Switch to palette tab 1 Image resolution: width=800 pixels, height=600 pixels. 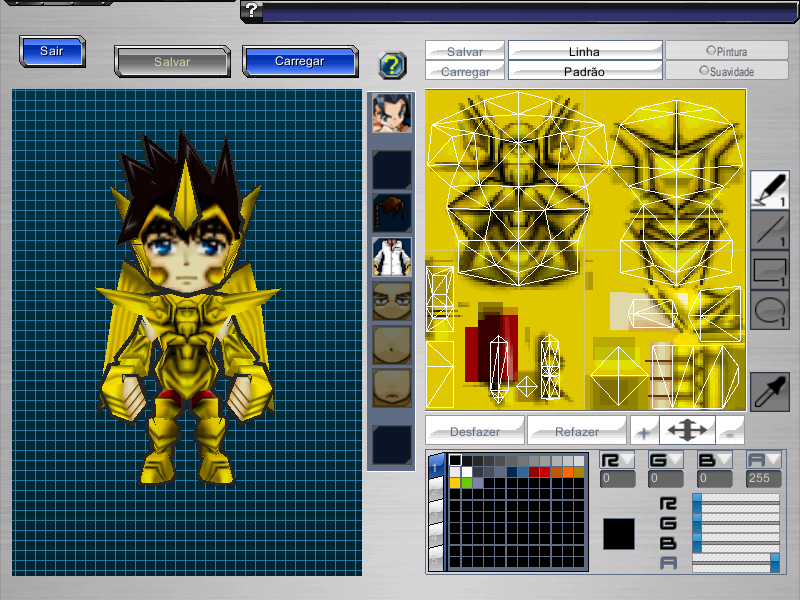point(436,466)
